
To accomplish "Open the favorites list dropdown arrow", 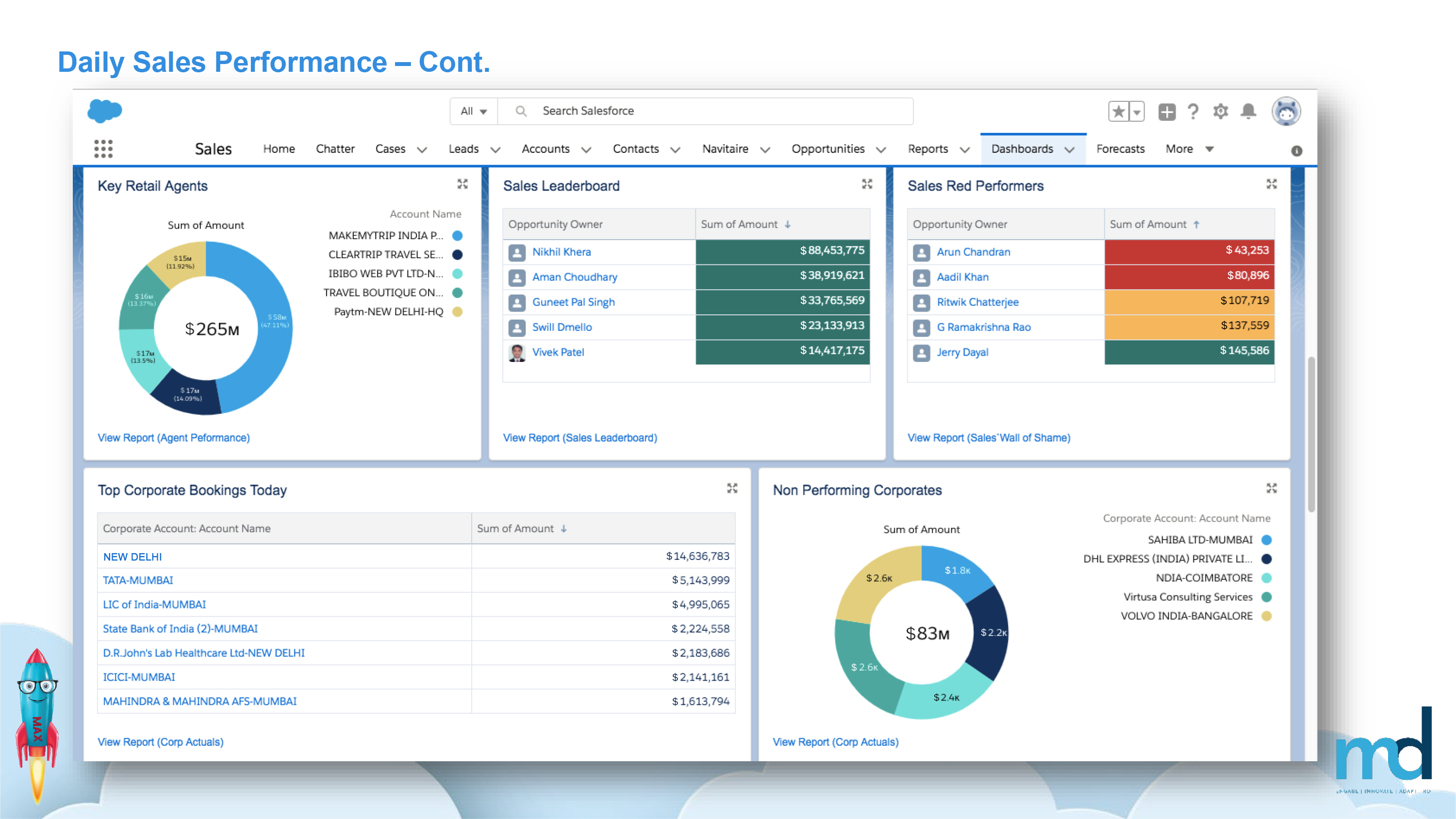I will click(1137, 111).
